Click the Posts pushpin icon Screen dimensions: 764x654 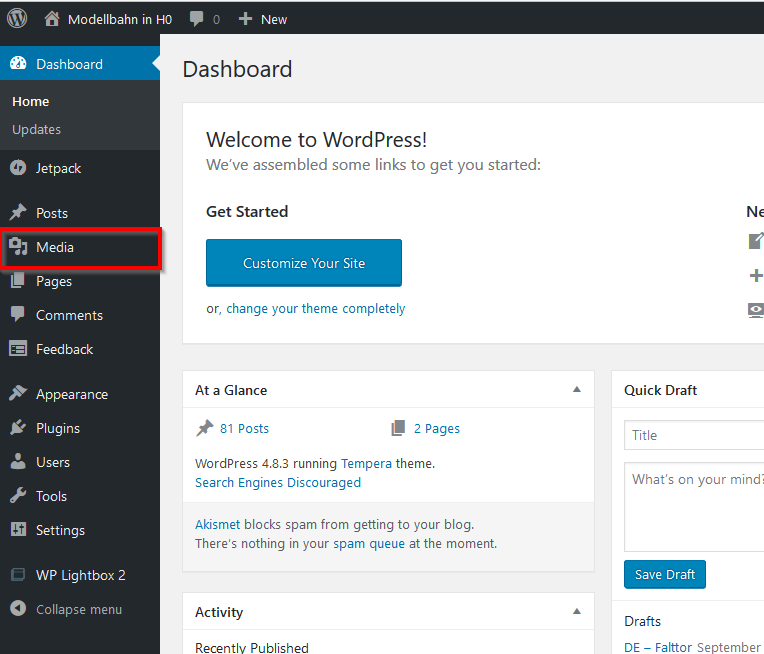pos(18,212)
